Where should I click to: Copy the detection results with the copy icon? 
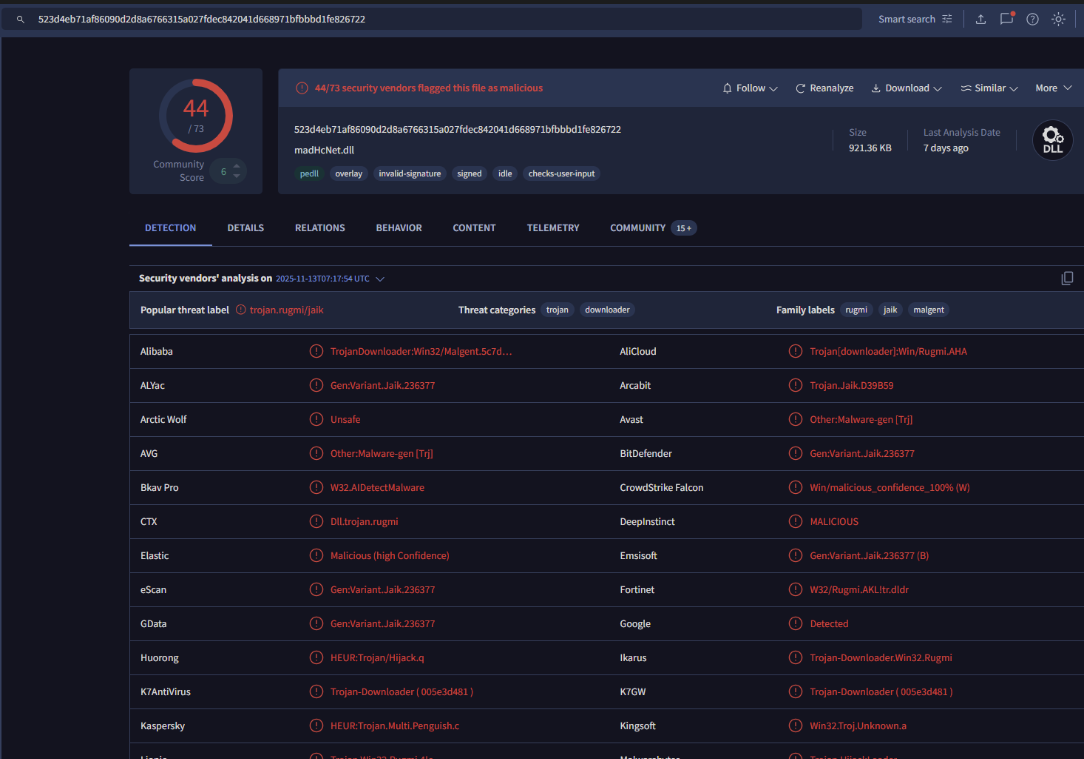point(1067,278)
